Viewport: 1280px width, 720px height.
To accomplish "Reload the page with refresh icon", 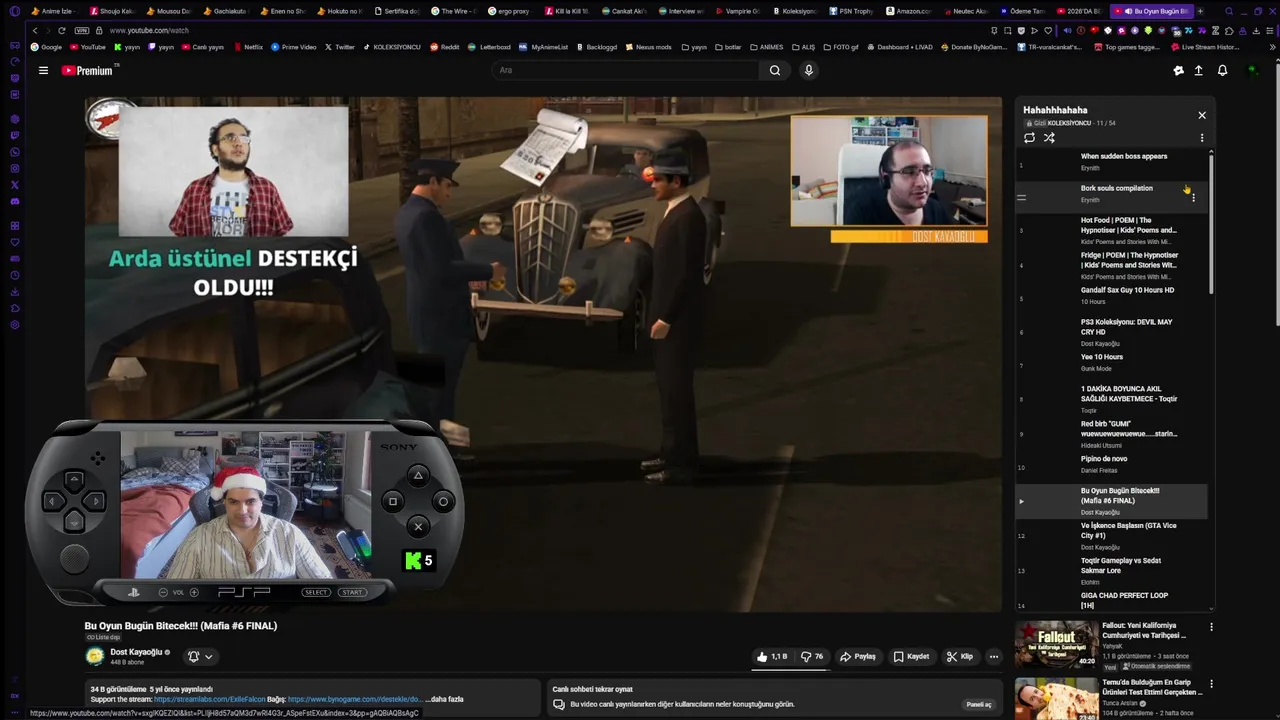I will (x=61, y=30).
